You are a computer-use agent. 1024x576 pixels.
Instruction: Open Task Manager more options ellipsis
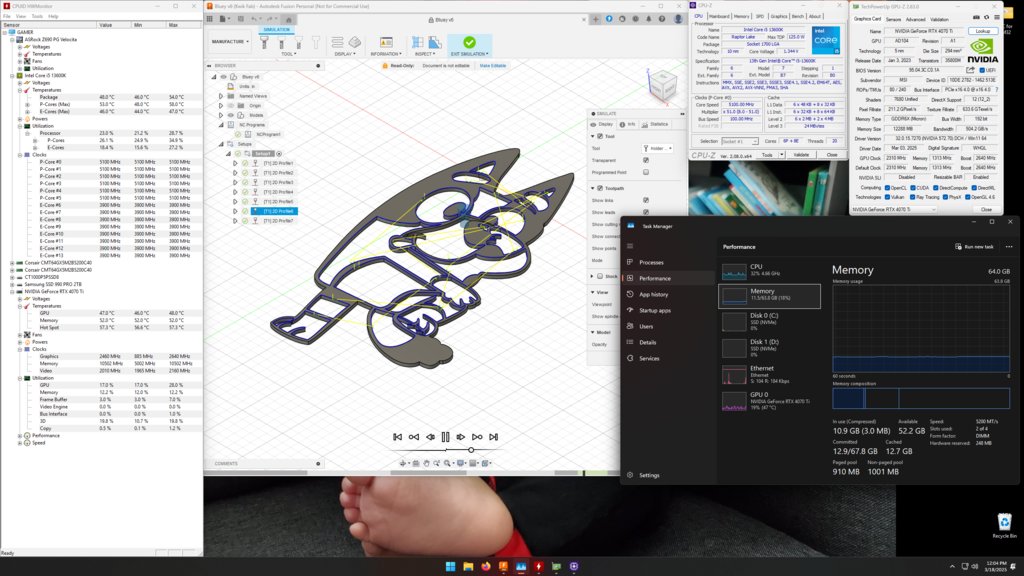pyautogui.click(x=1009, y=247)
